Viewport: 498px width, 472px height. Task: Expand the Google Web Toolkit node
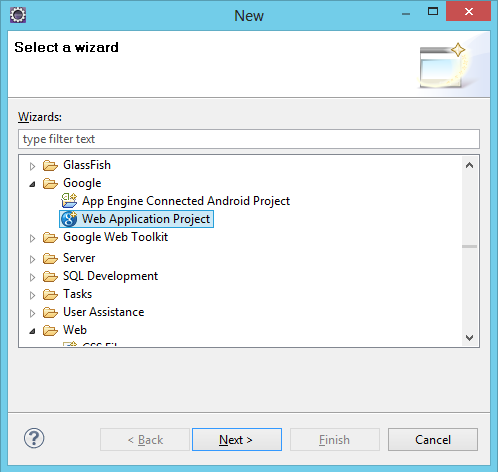pos(32,238)
